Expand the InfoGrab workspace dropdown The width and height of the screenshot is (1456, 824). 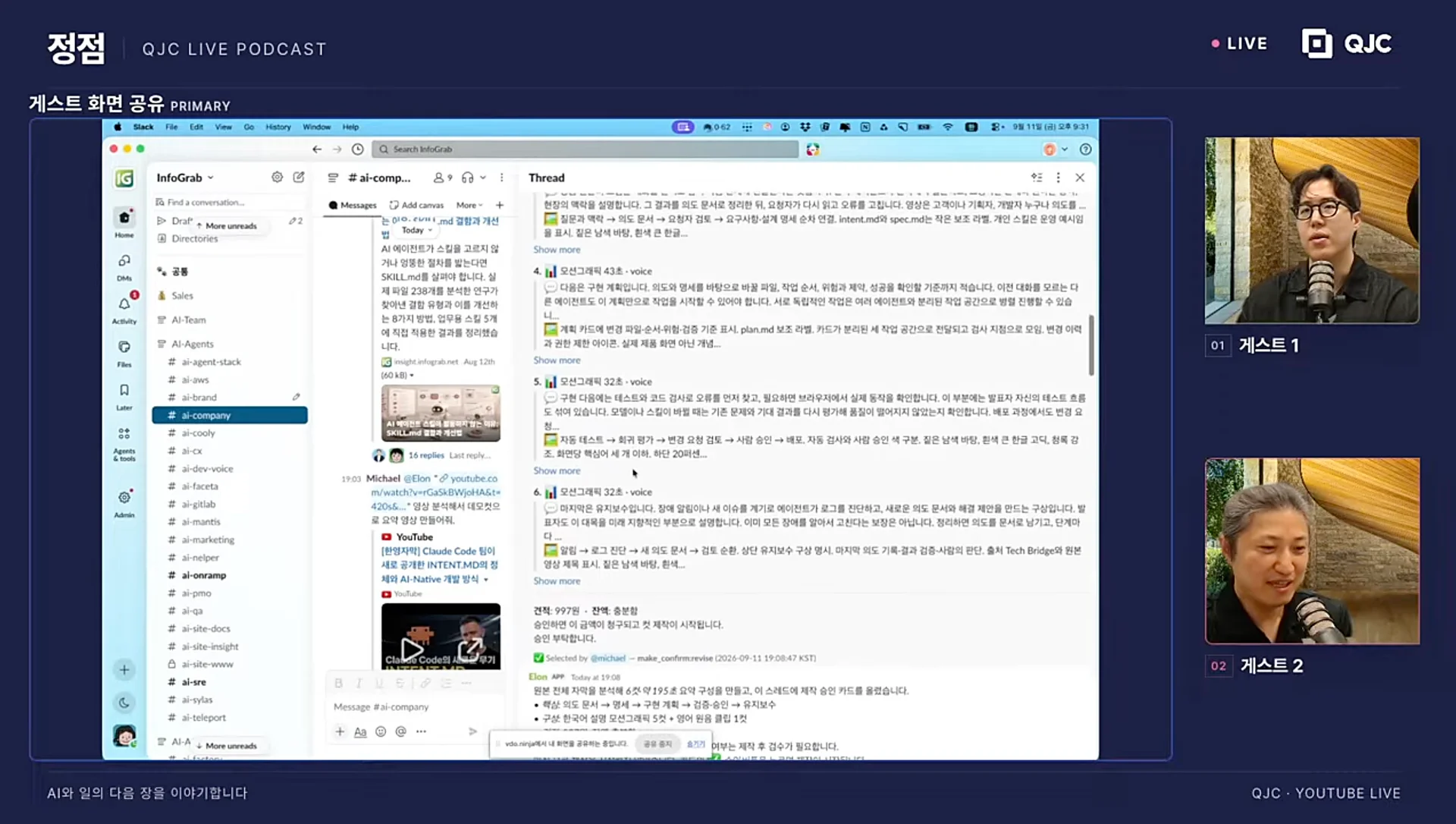click(185, 178)
